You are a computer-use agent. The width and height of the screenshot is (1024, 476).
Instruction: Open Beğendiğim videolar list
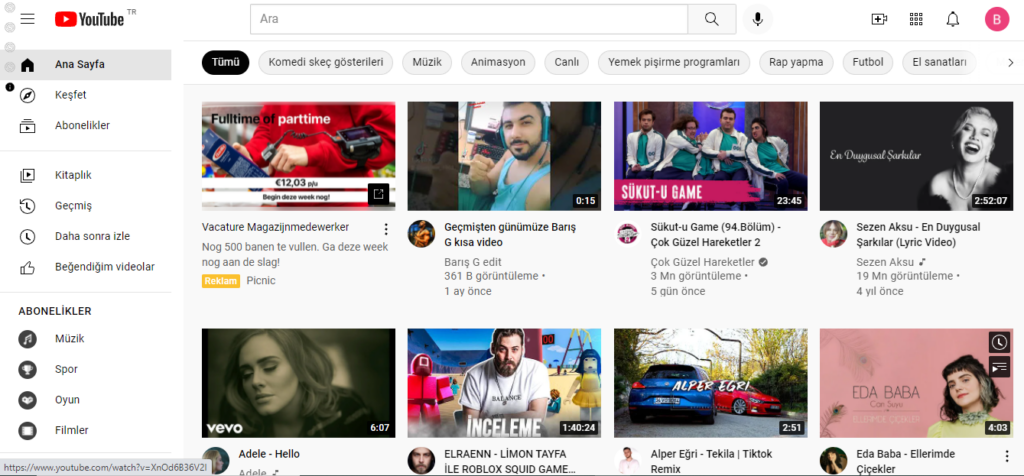tap(86, 266)
